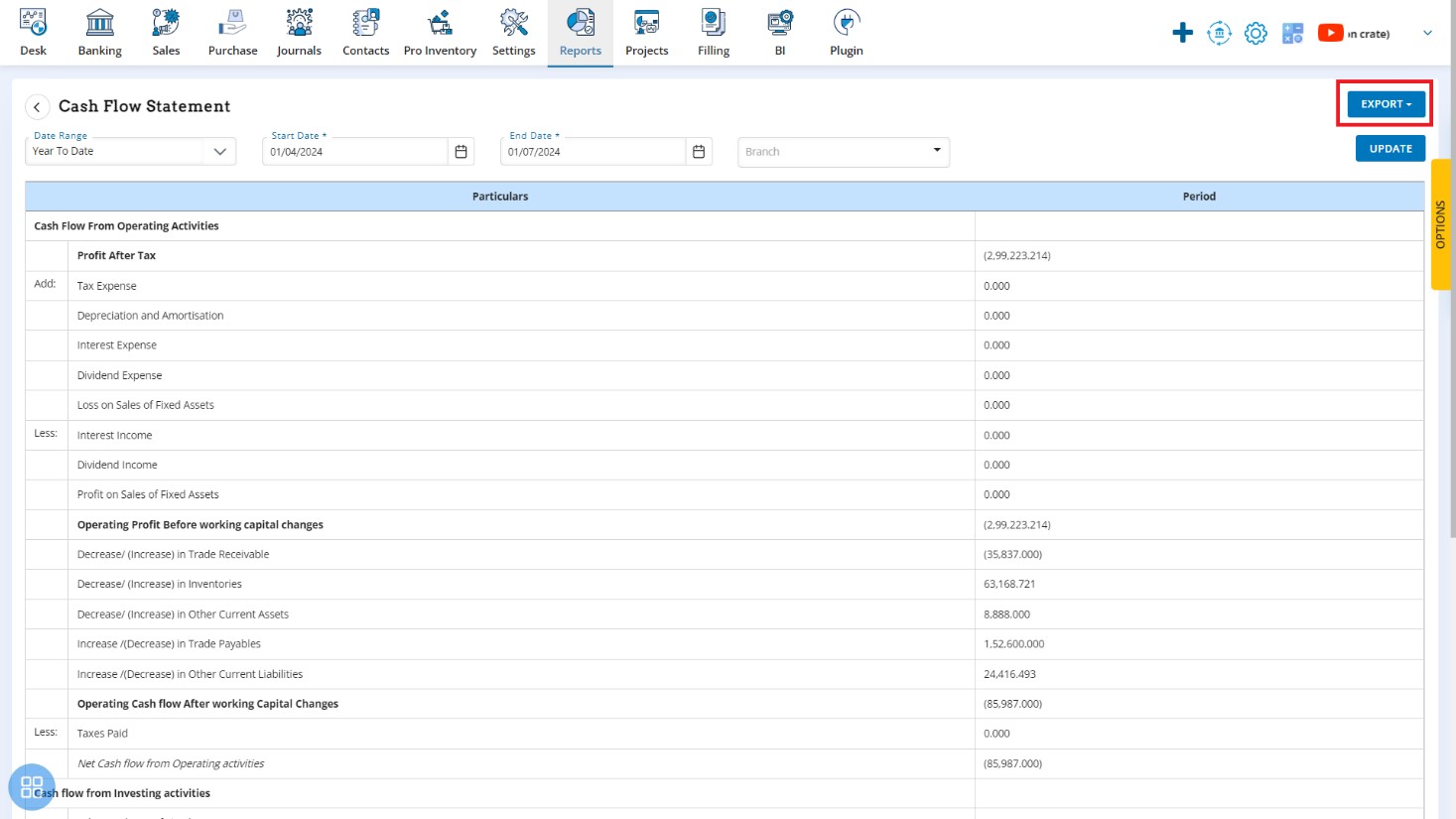The image size is (1456, 819).
Task: Open the Date Range dropdown
Action: point(130,151)
